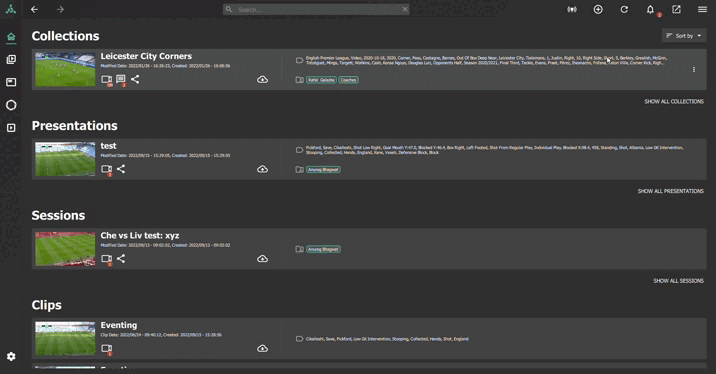The image size is (716, 374).
Task: Open Leicester City Corners thumbnail
Action: pyautogui.click(x=65, y=69)
